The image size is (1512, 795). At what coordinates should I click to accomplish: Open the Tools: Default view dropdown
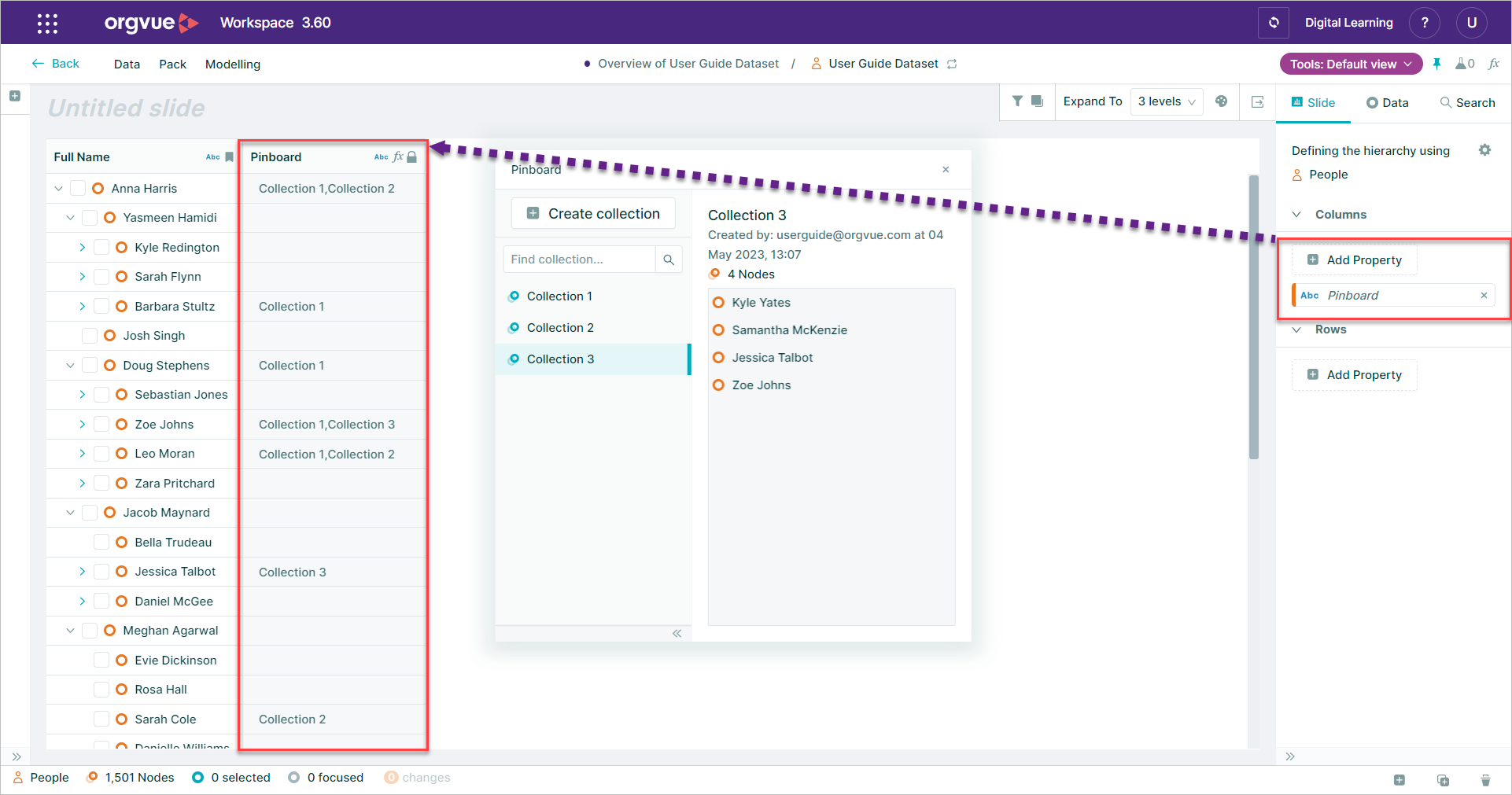click(x=1351, y=64)
